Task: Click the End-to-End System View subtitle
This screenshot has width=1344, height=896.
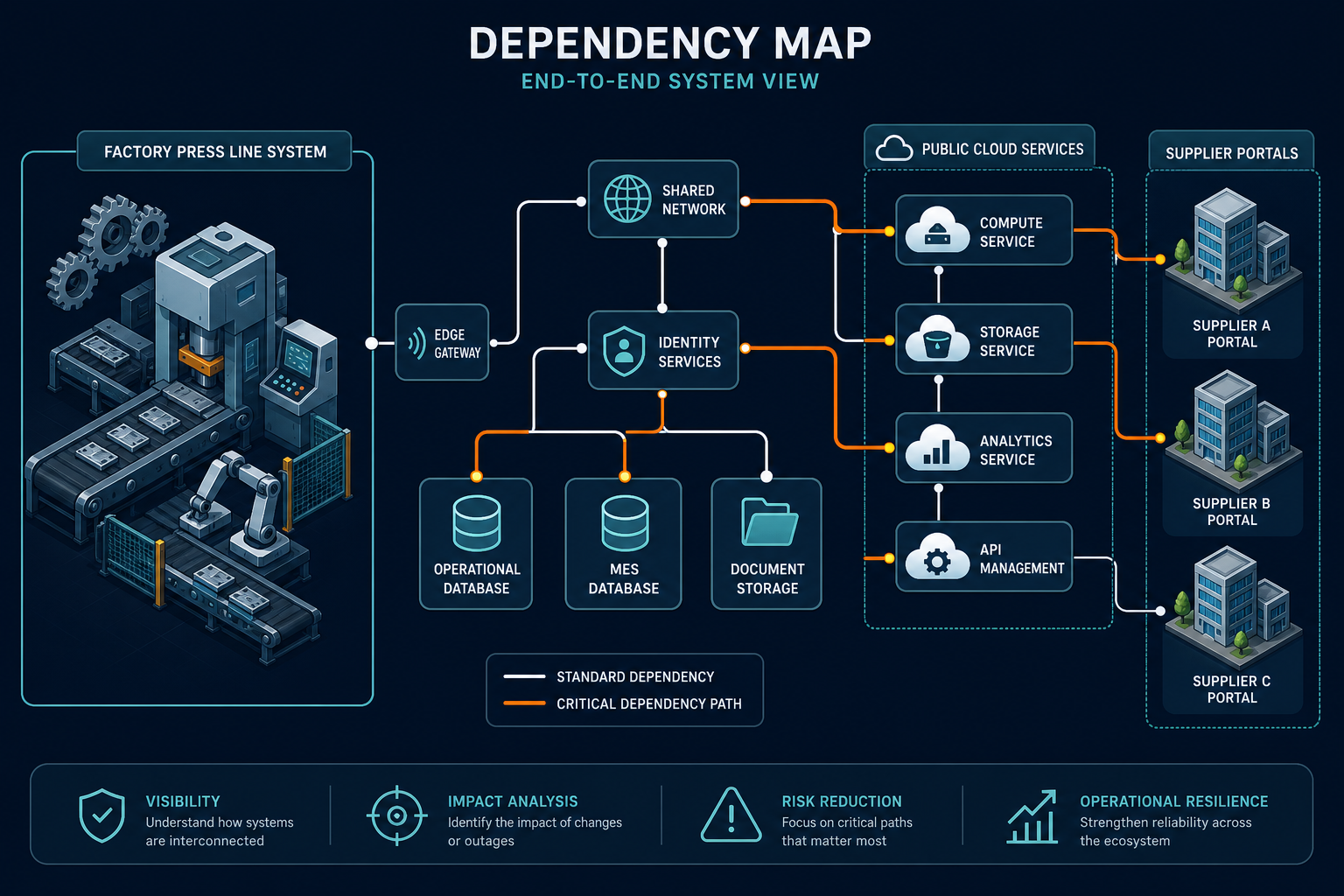Action: [x=670, y=81]
